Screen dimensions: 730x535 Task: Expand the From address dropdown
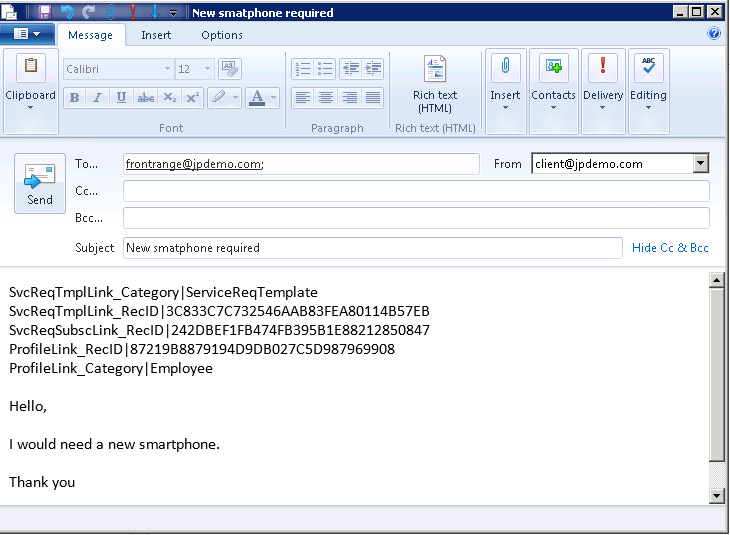point(700,164)
